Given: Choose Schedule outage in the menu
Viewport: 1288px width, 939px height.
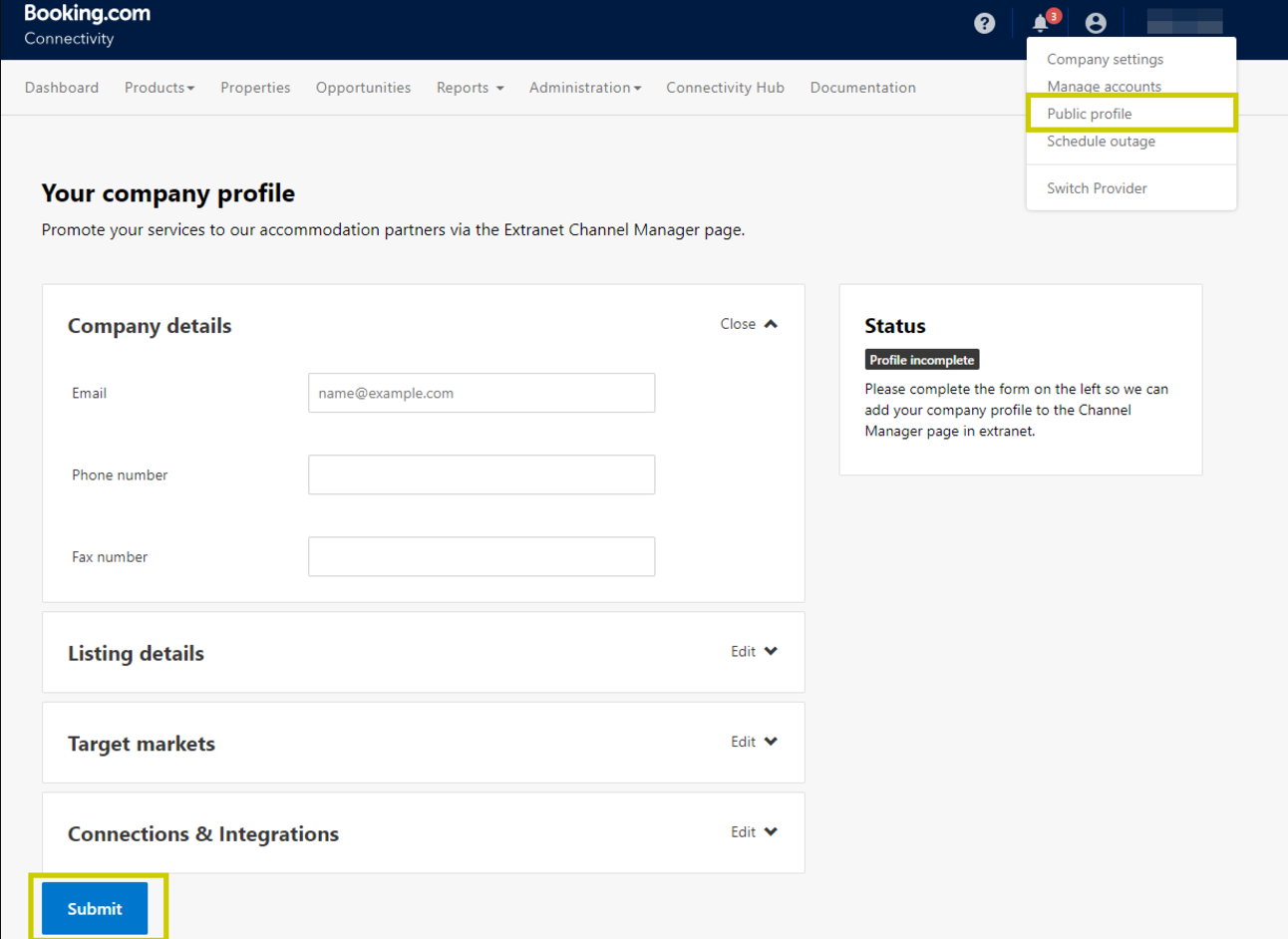Looking at the screenshot, I should click(1101, 142).
